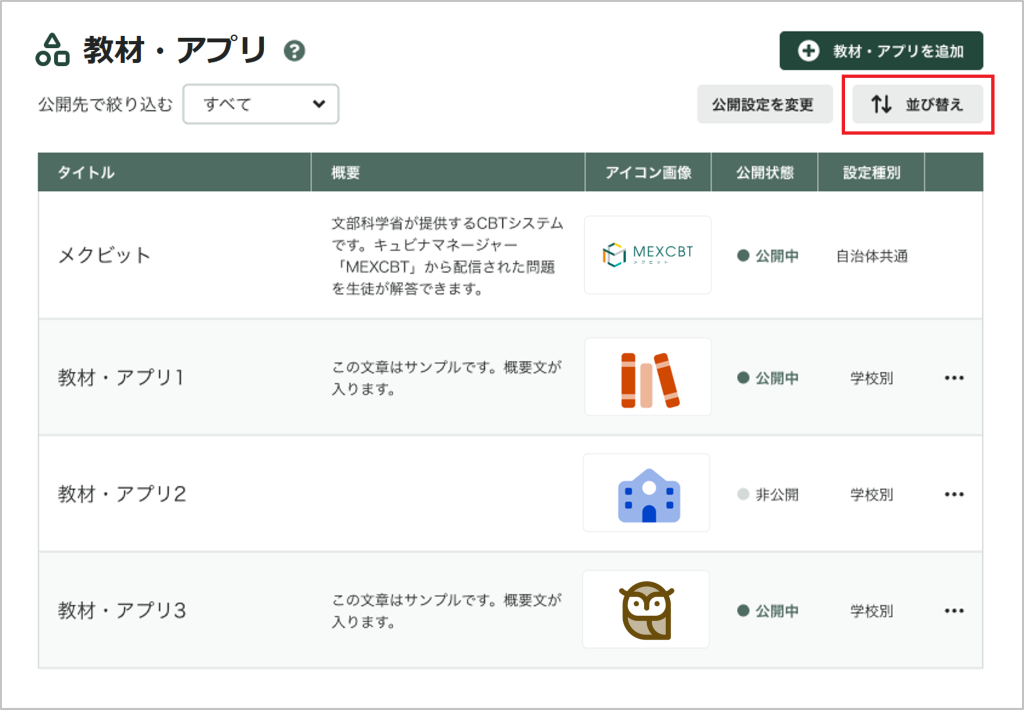Click the 設定種別 column header
This screenshot has width=1024, height=710.
coord(871,172)
